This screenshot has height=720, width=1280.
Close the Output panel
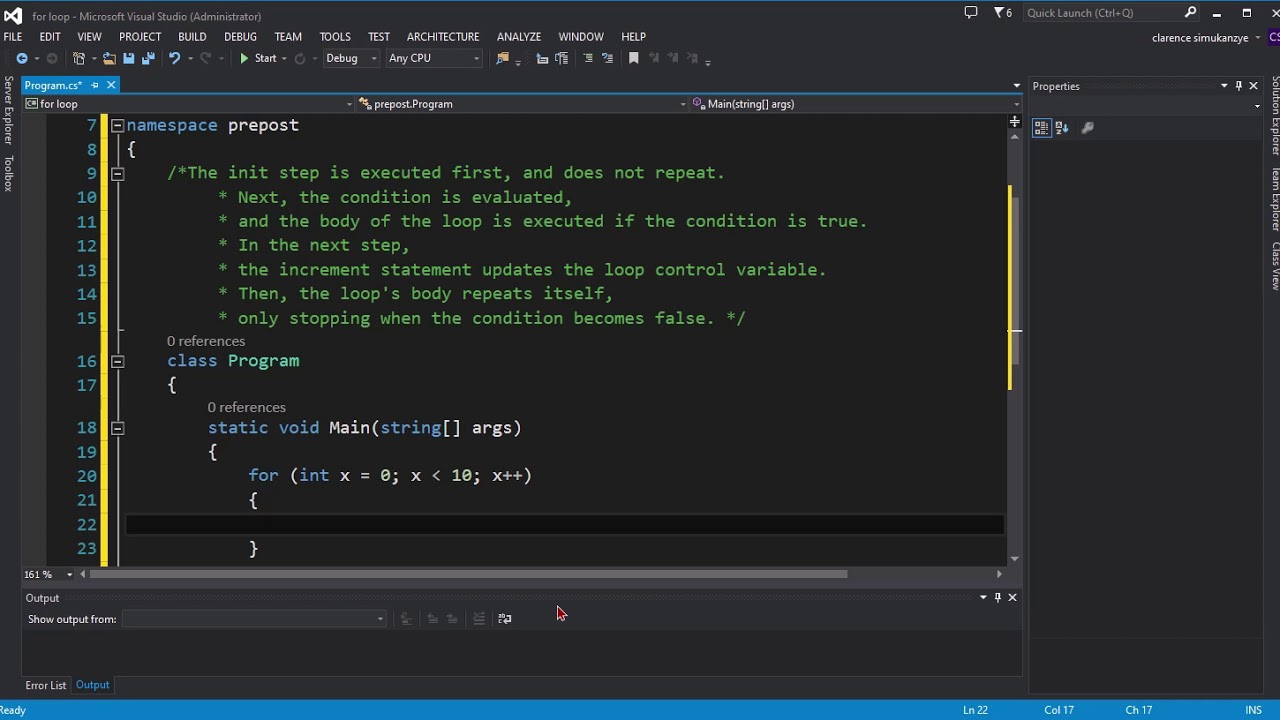1012,597
